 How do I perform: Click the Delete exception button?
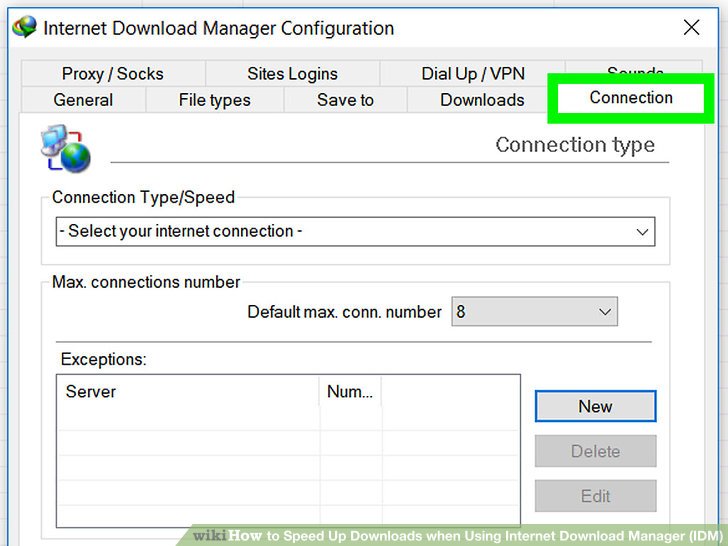pos(596,451)
